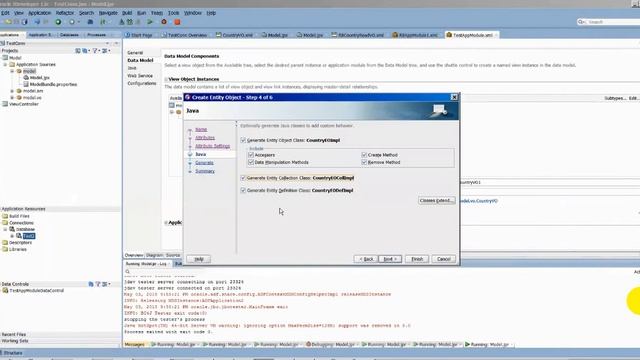Collapse the Database connections node
640x360 pixels.
(5, 229)
